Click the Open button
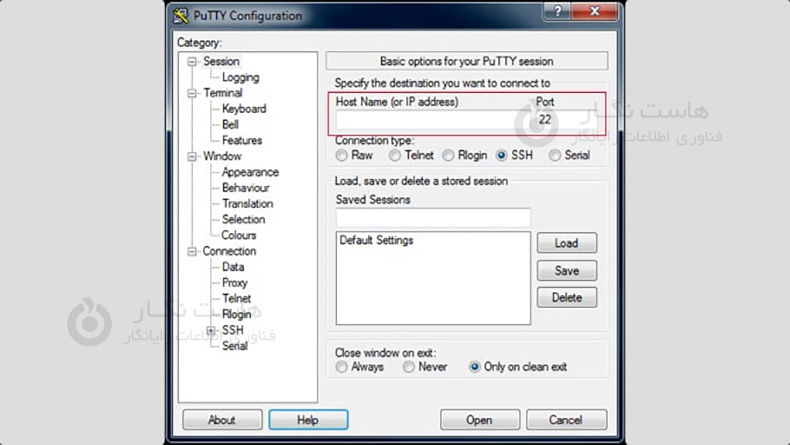Image resolution: width=790 pixels, height=445 pixels. click(x=479, y=420)
